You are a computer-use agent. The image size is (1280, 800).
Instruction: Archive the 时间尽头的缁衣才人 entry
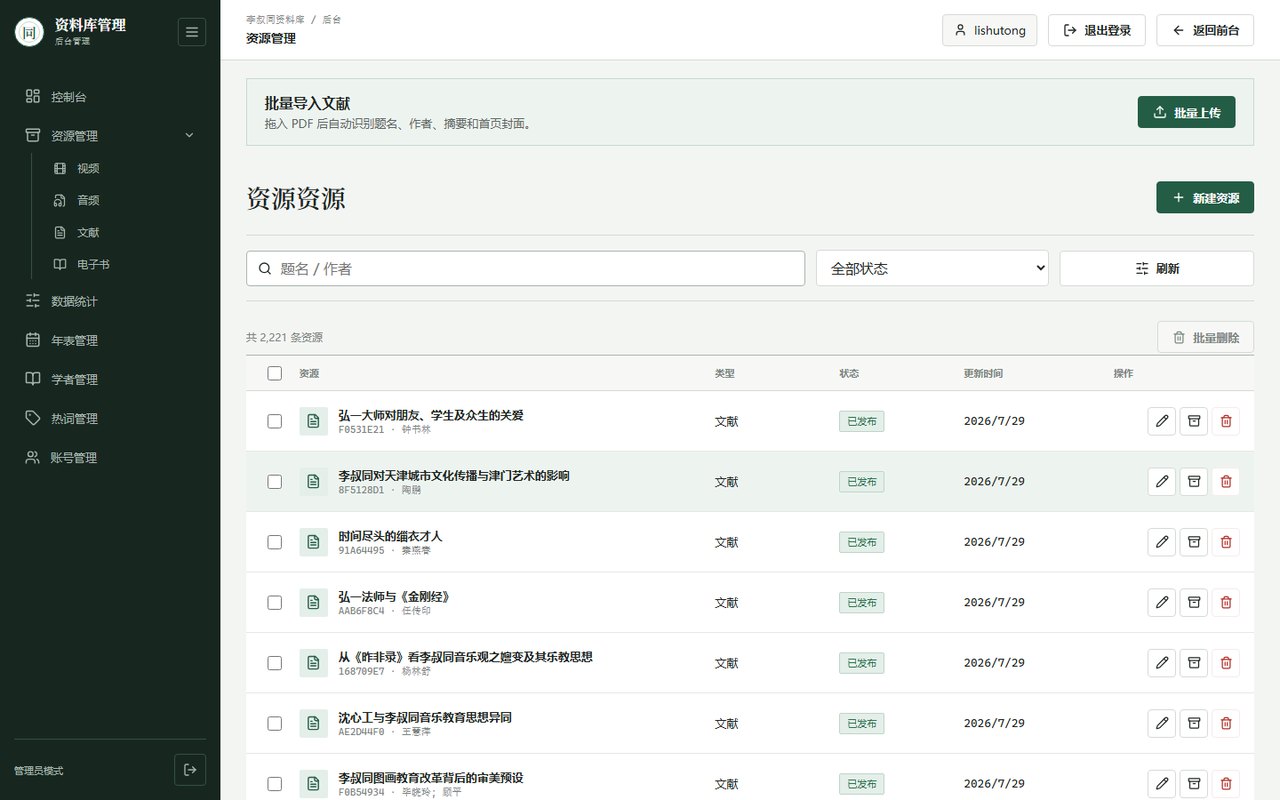point(1194,542)
